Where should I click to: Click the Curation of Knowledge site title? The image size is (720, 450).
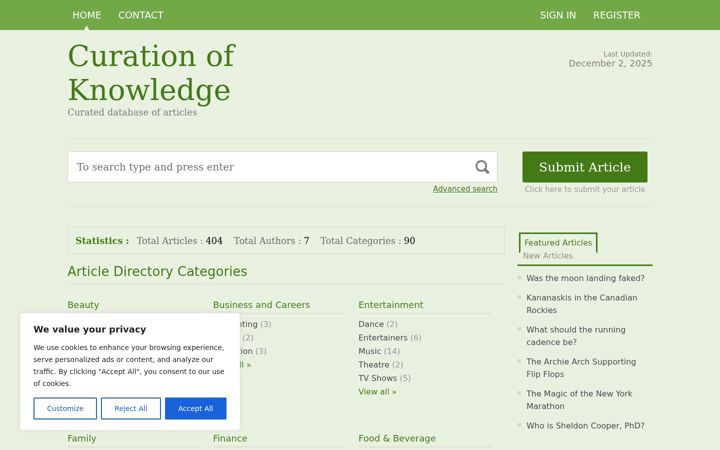pyautogui.click(x=152, y=73)
